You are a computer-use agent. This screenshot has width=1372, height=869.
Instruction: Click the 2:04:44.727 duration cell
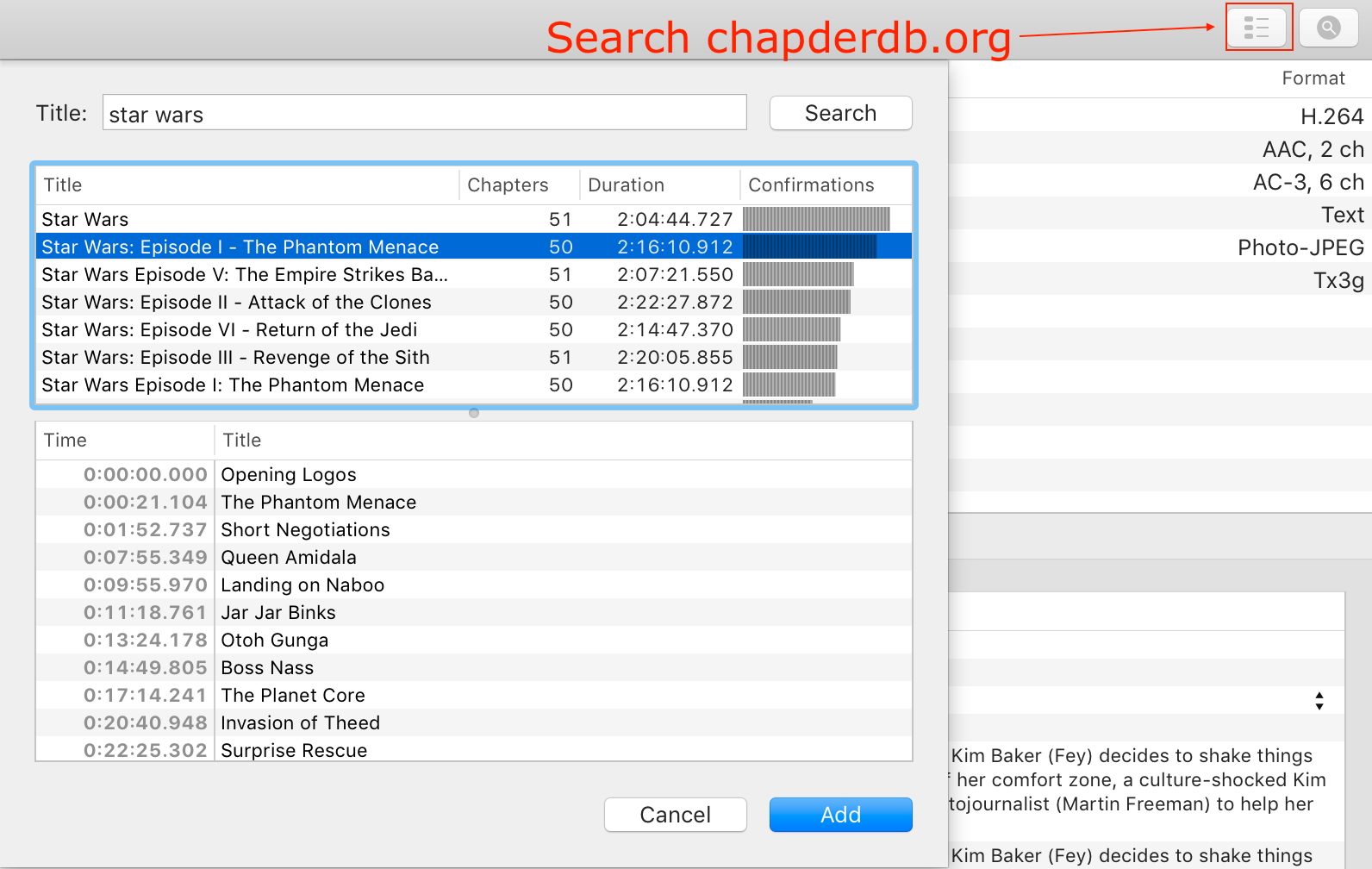(x=675, y=220)
